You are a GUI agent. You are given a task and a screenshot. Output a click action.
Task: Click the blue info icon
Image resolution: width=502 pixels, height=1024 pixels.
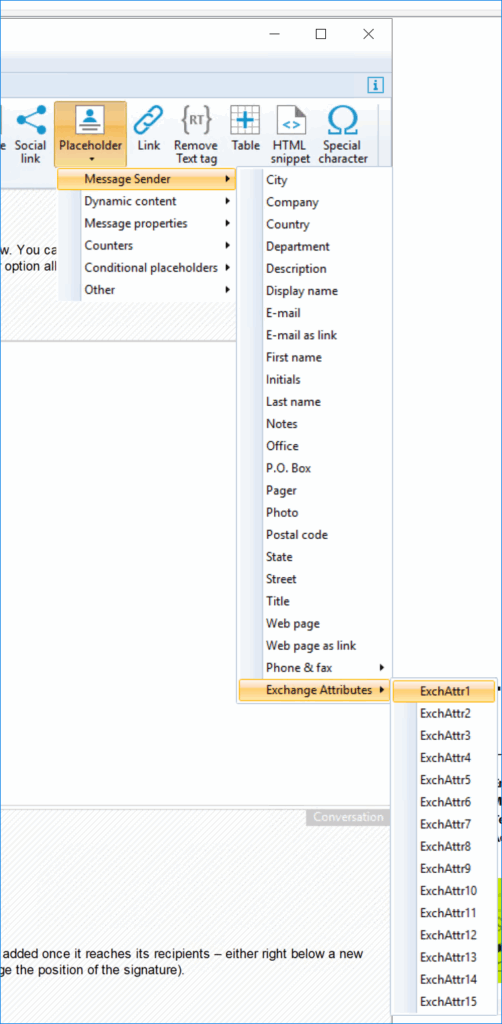pos(375,85)
